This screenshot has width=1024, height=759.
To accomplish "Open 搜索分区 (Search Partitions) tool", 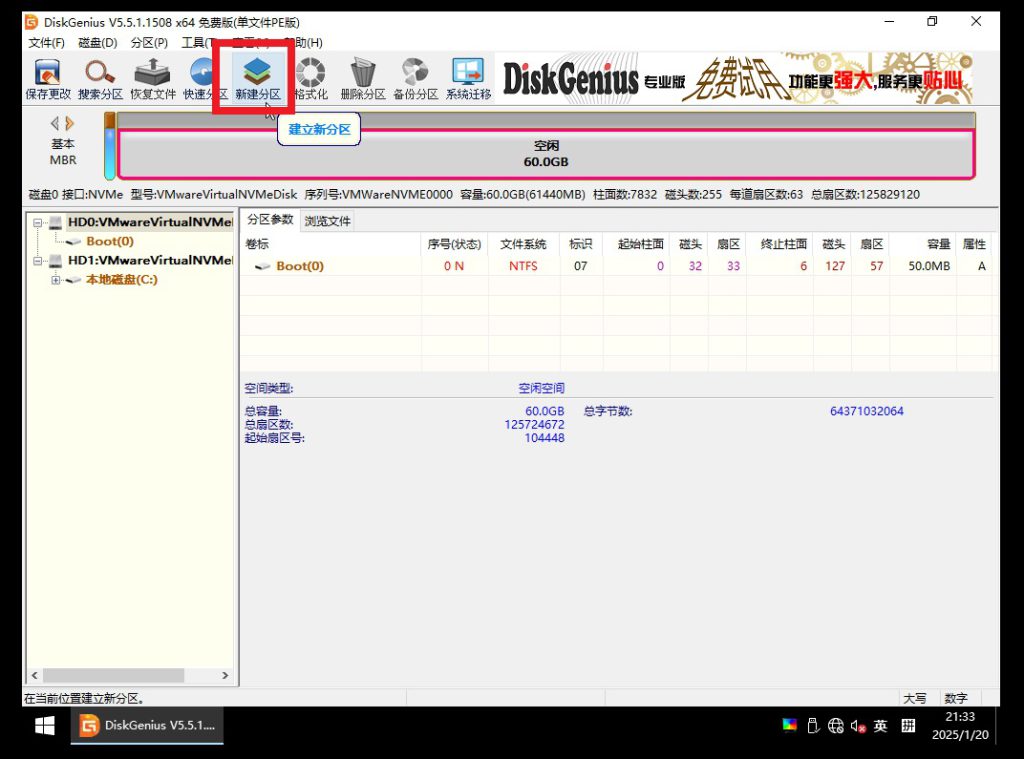I will tap(100, 78).
